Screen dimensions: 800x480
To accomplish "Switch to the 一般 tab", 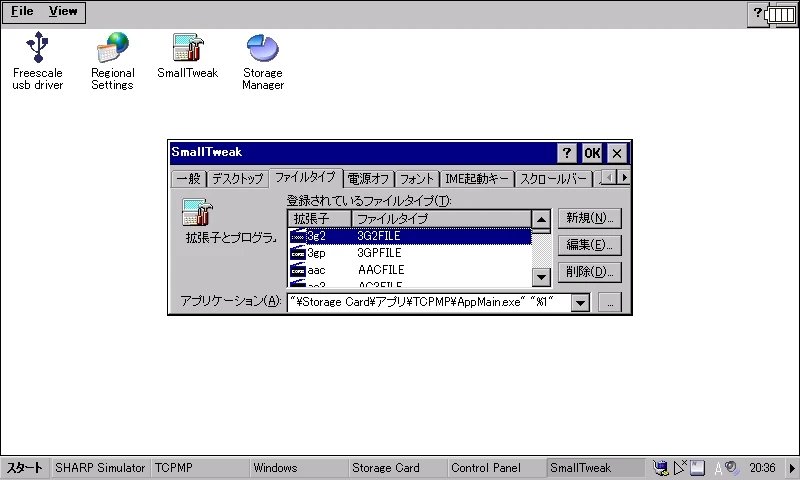I will (x=189, y=179).
